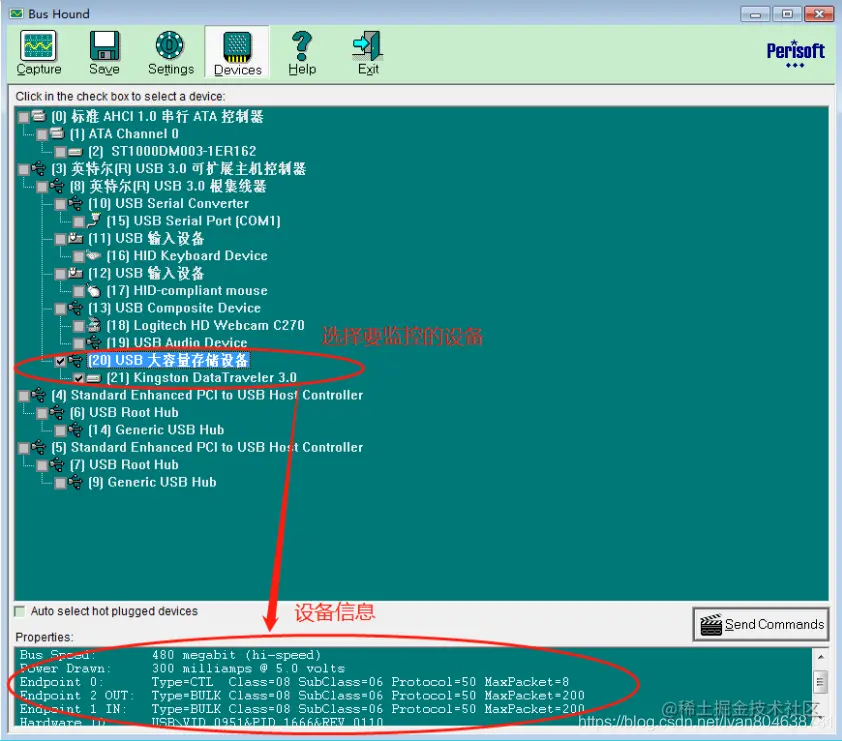This screenshot has height=741, width=842.
Task: Close the Bus Hound window
Action: 819,14
